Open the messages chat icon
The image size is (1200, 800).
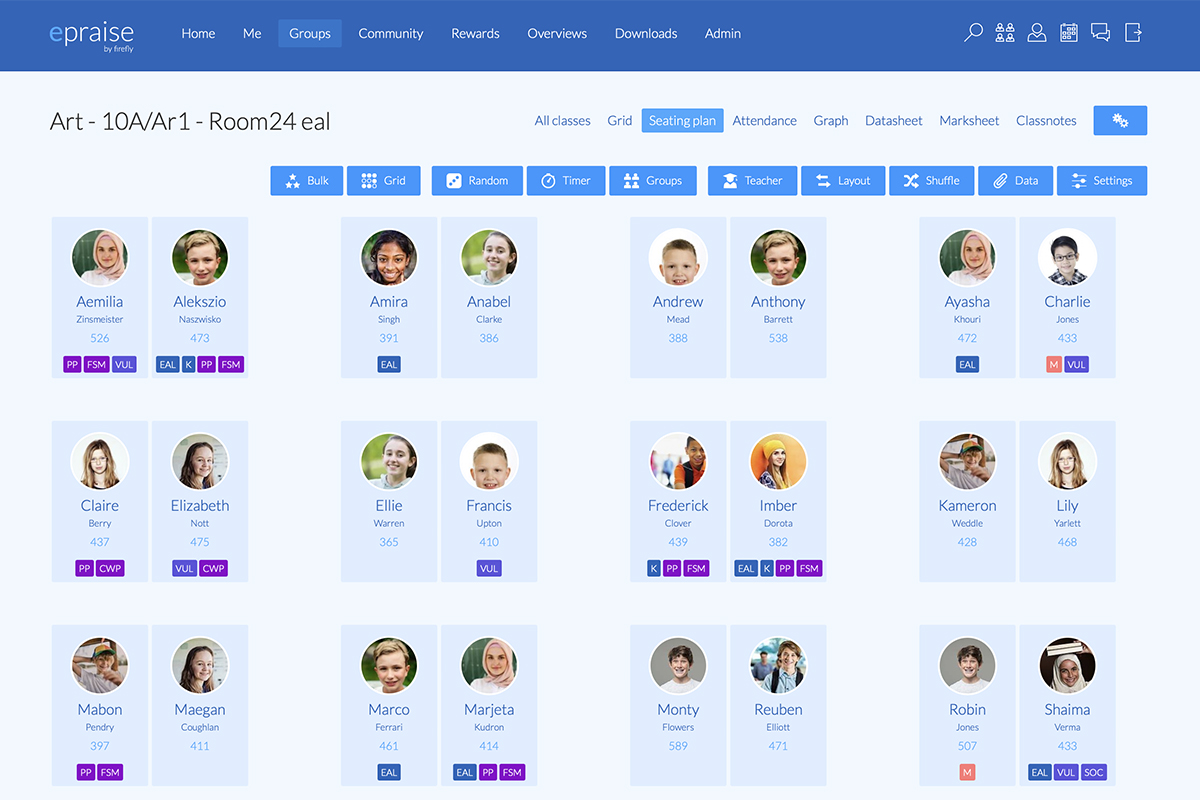[x=1100, y=33]
